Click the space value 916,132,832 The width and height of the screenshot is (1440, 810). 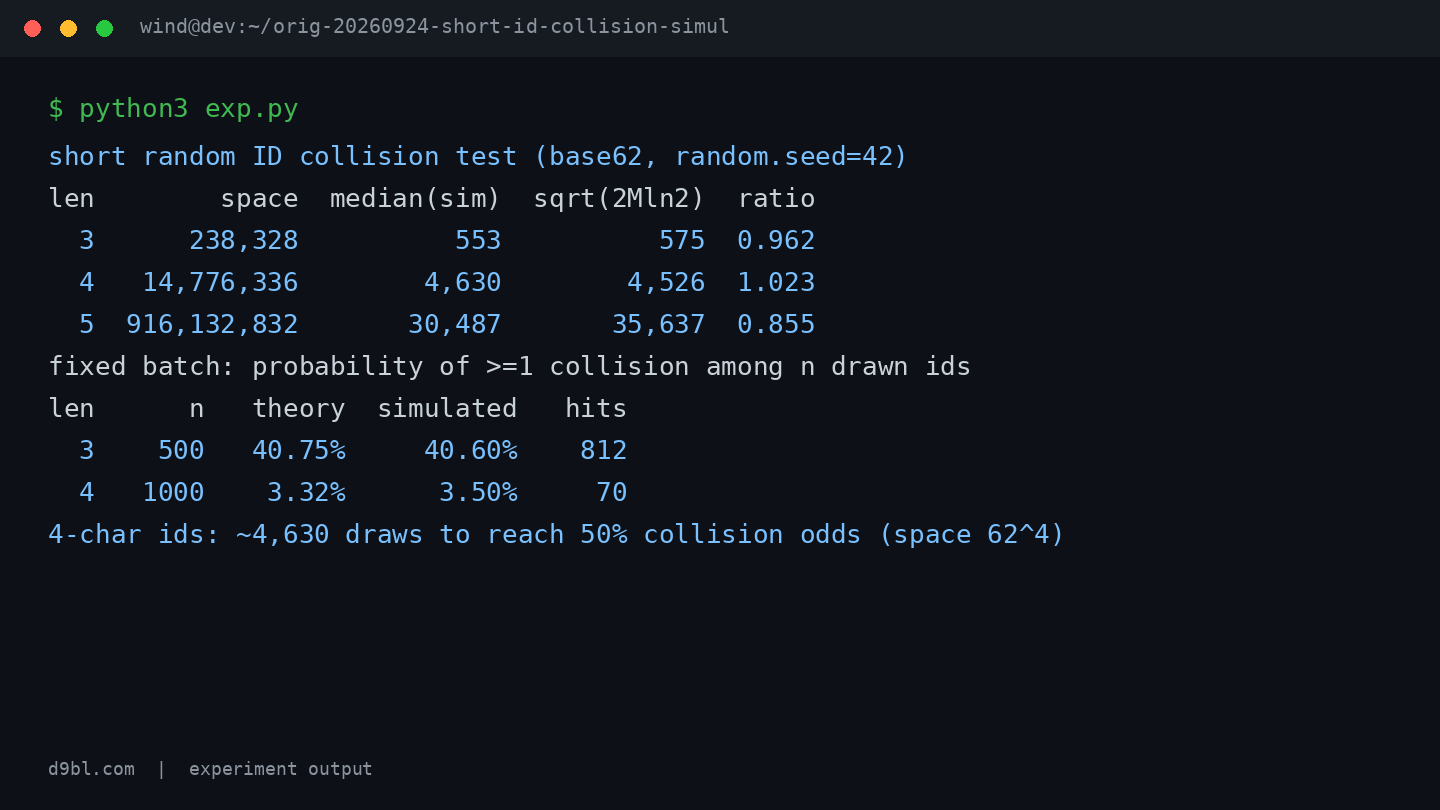click(x=212, y=325)
